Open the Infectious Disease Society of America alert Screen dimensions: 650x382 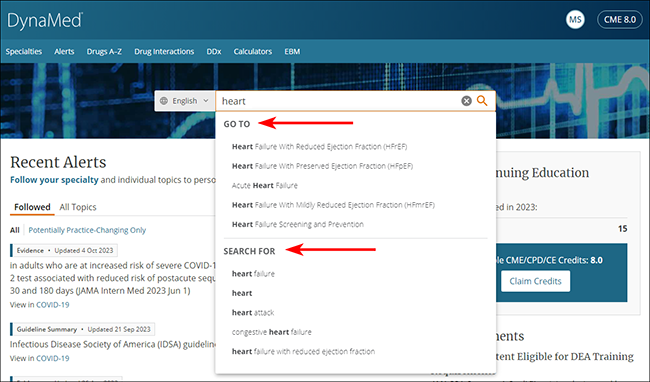click(x=113, y=345)
